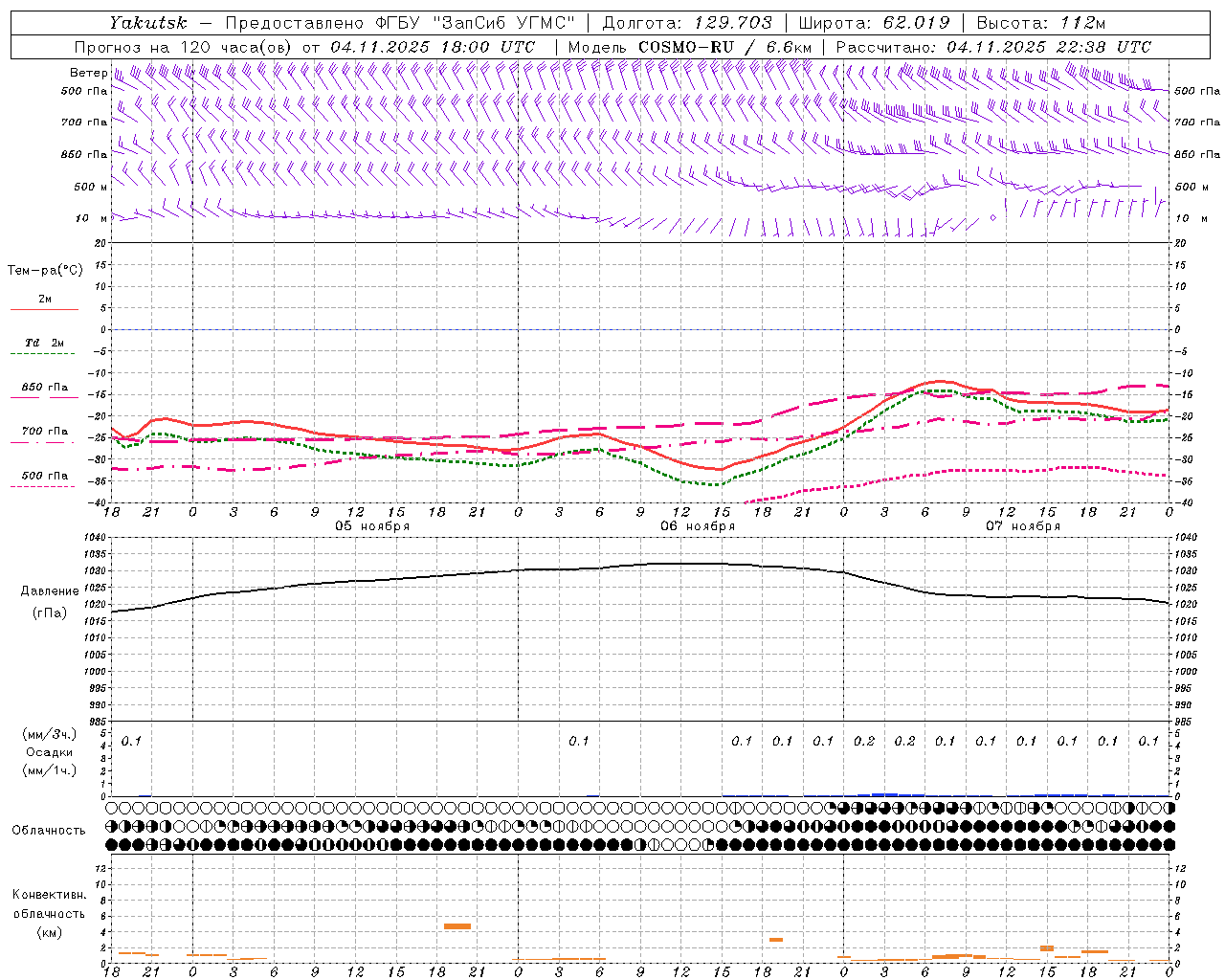Click the Осадки precipitation label
Viewport: 1225px width, 980px height.
click(x=49, y=752)
